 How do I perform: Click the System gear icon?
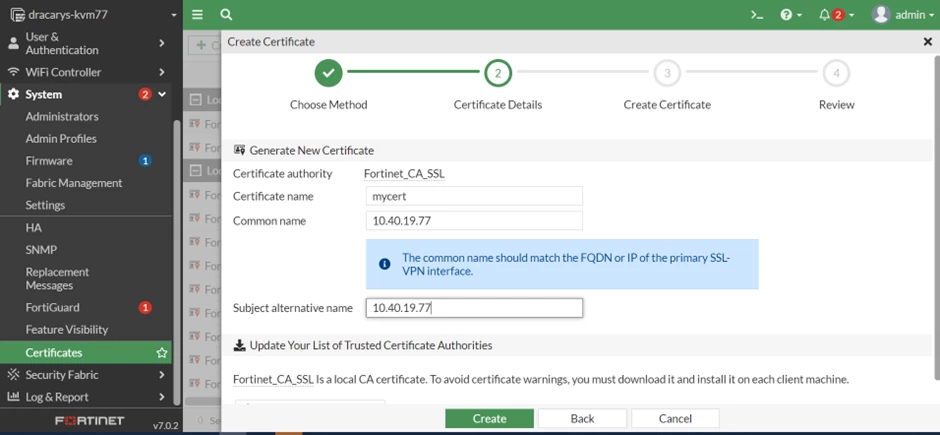tap(13, 94)
